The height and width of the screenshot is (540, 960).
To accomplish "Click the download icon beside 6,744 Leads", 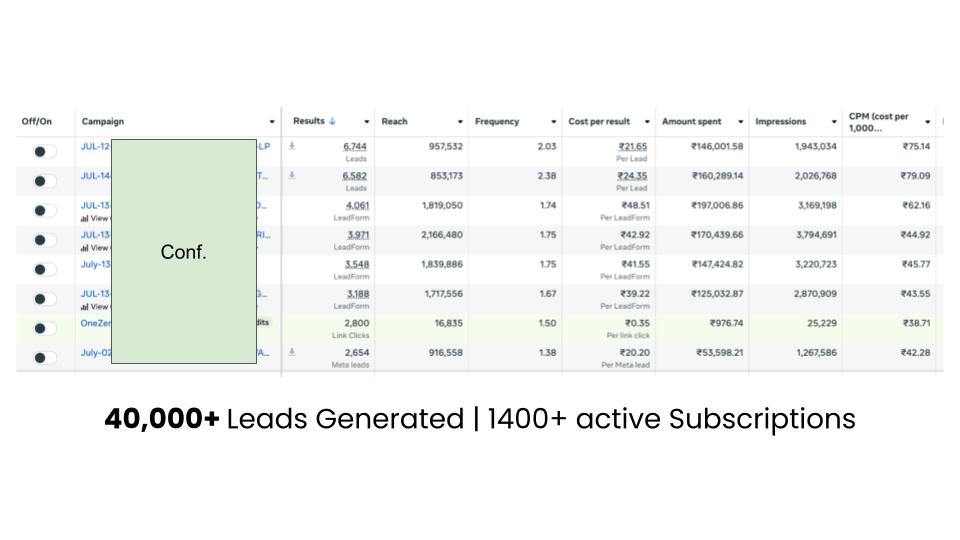I will (x=292, y=146).
